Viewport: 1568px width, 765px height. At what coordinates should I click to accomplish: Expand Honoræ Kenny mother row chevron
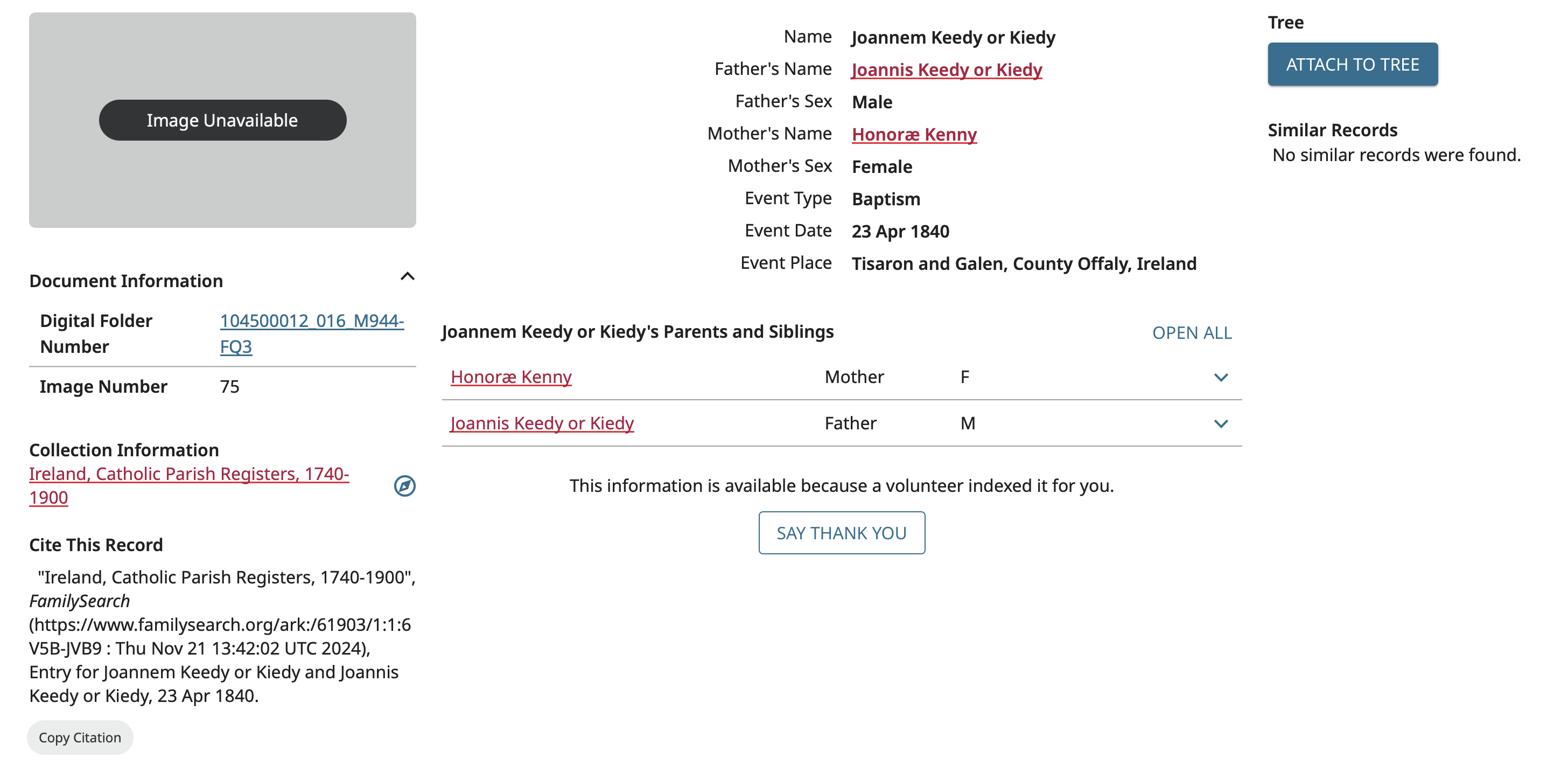click(1221, 378)
